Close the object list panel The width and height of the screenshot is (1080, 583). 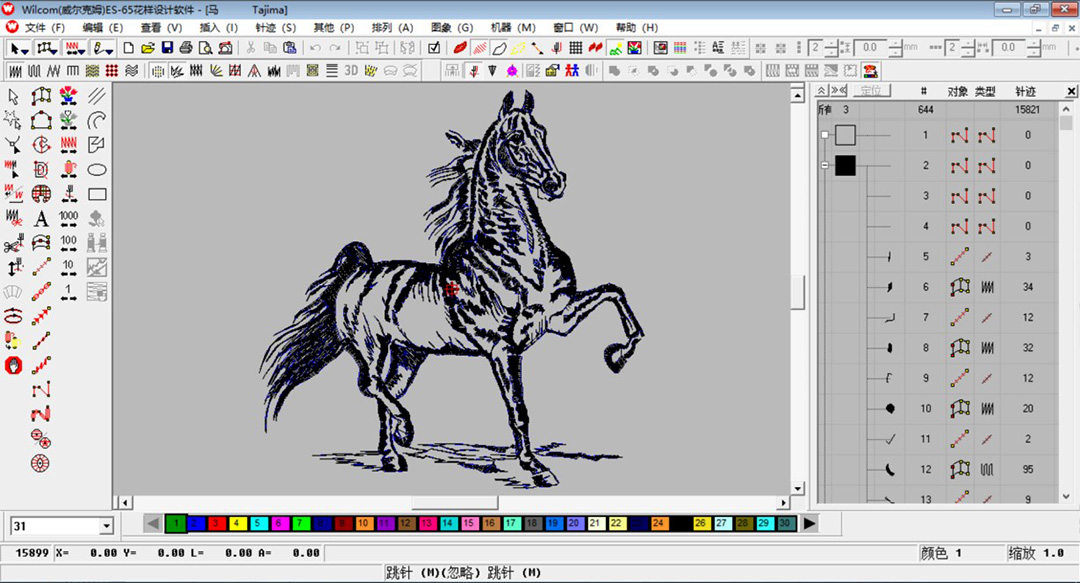1071,91
